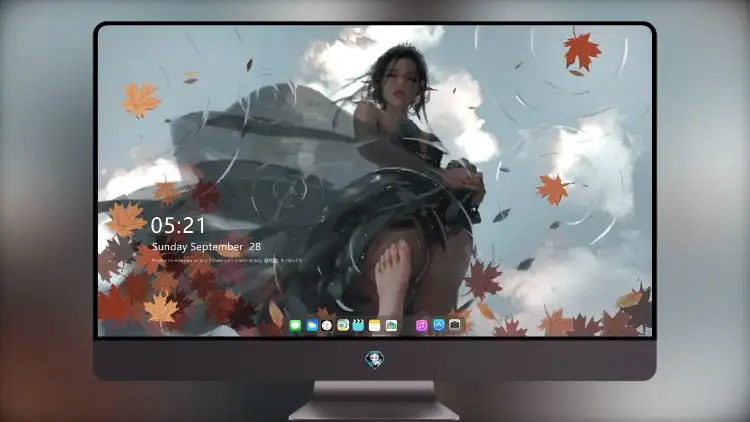Click the logo badge on the monitor chin
The width and height of the screenshot is (750, 422).
[x=375, y=360]
